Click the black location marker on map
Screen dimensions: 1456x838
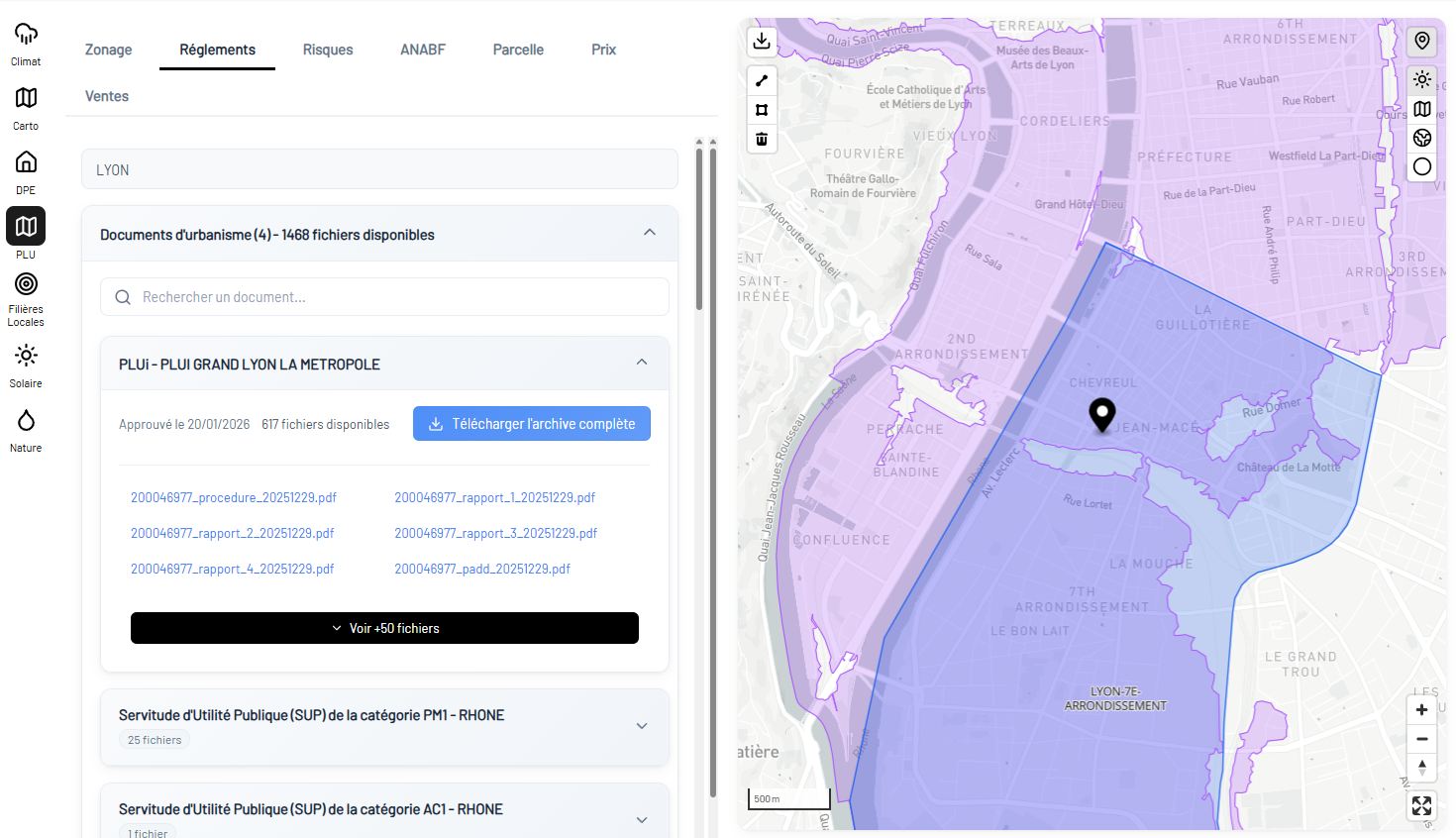click(1102, 415)
